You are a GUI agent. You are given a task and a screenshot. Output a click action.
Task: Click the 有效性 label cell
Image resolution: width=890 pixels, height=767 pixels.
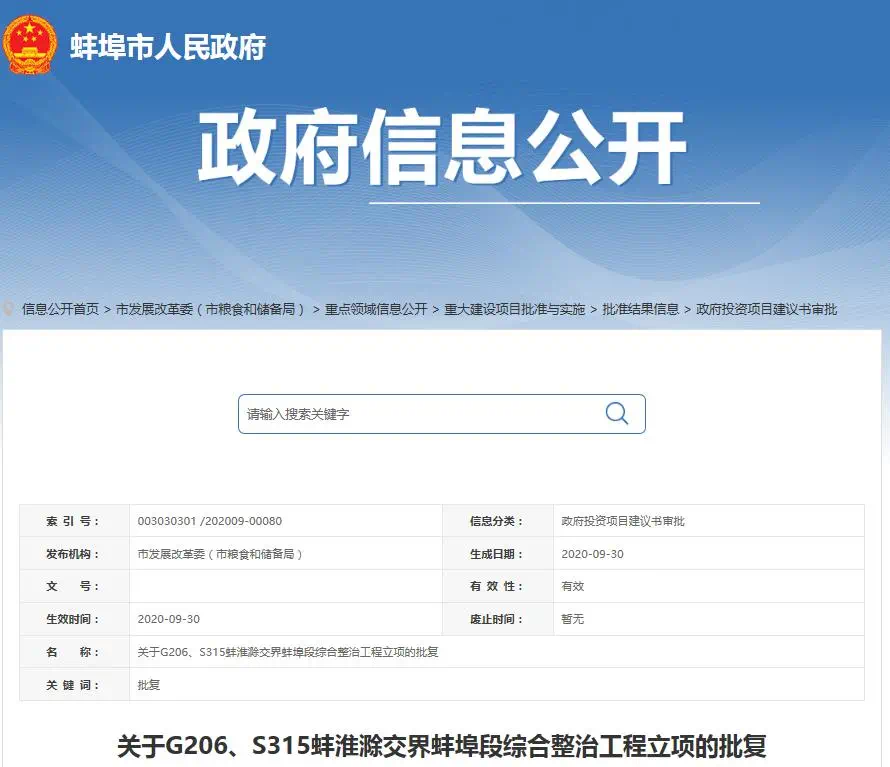pyautogui.click(x=498, y=586)
